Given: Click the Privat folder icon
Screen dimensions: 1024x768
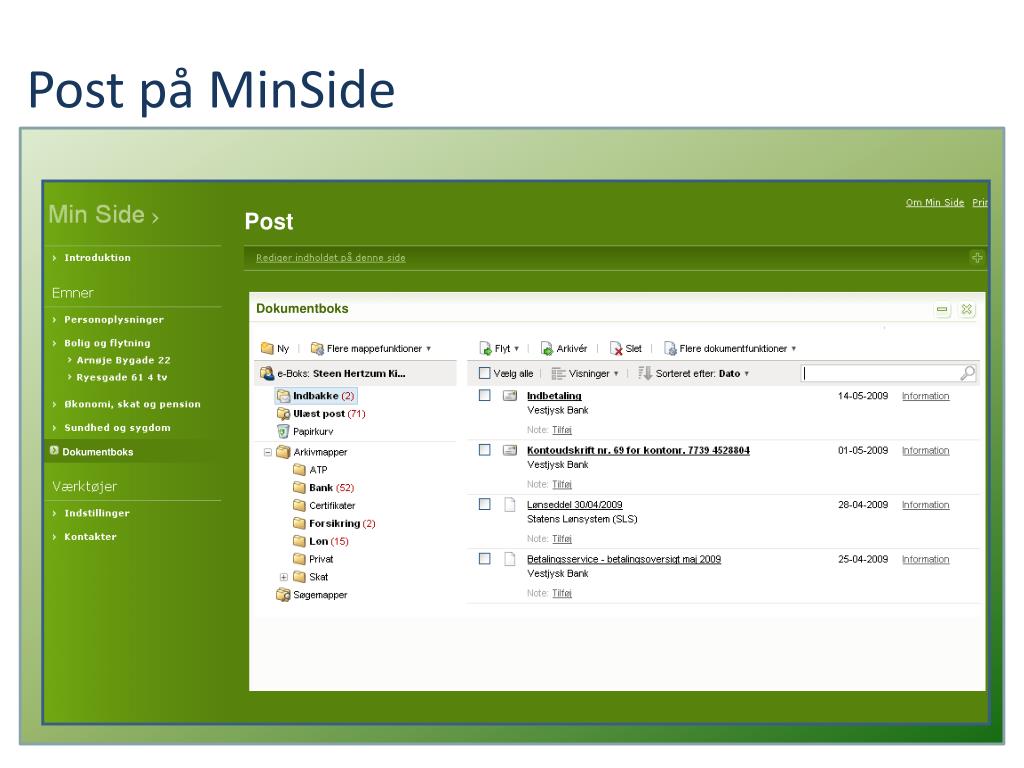Looking at the screenshot, I should 300,558.
